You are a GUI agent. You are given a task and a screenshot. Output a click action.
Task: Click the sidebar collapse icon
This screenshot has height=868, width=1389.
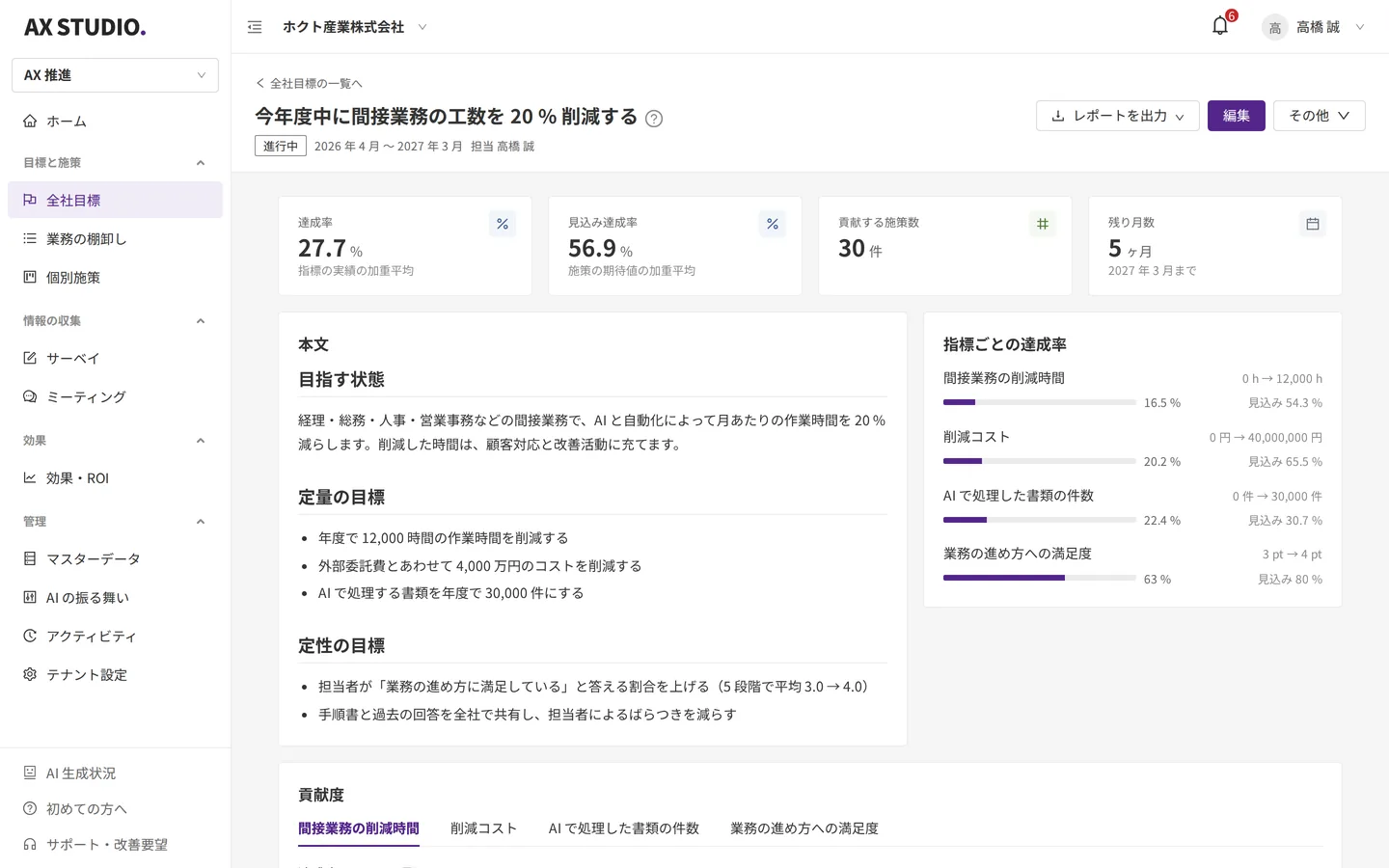[x=255, y=27]
